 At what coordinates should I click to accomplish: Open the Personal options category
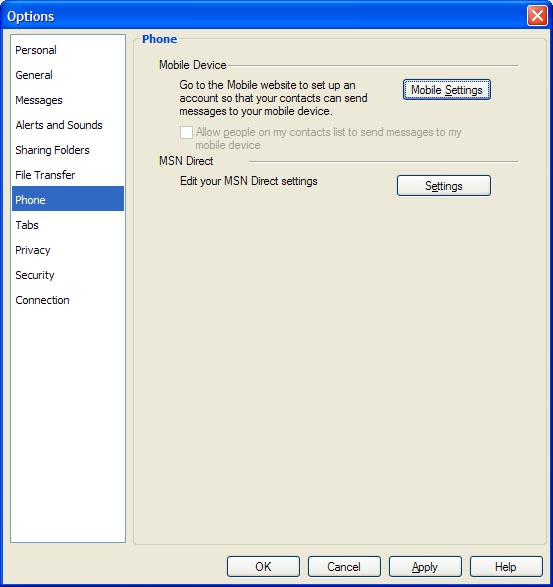pos(68,50)
